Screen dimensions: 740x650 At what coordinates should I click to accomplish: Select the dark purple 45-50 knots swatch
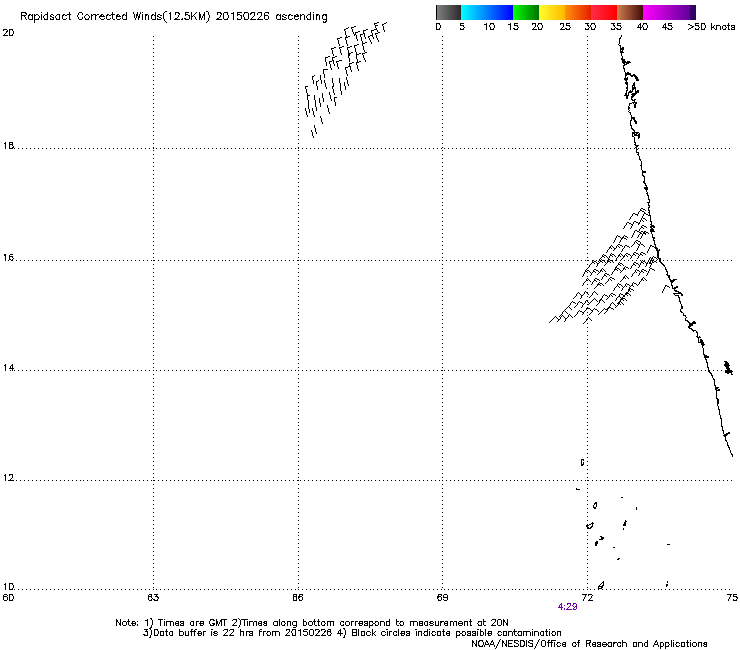tap(682, 12)
